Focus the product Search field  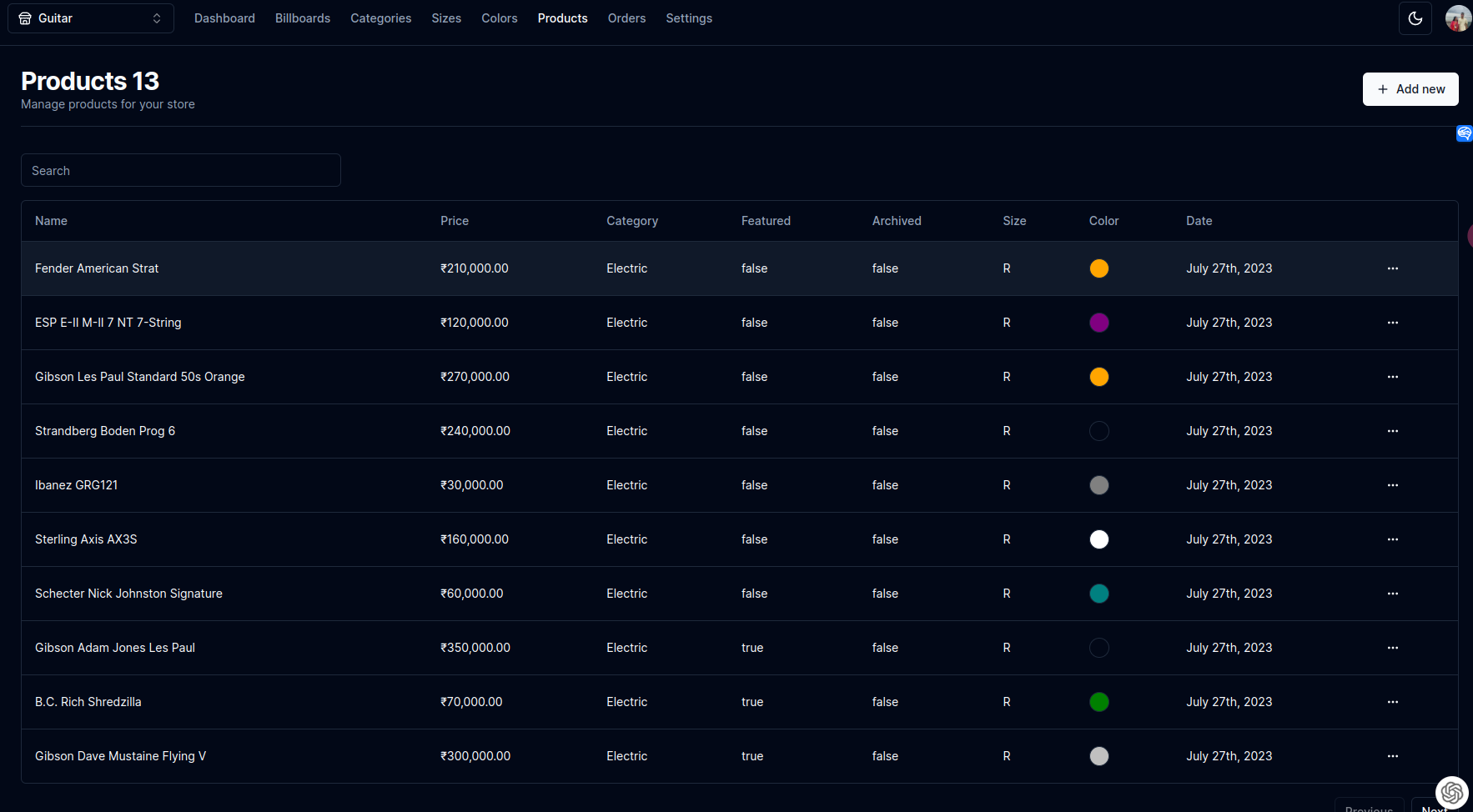tap(181, 170)
